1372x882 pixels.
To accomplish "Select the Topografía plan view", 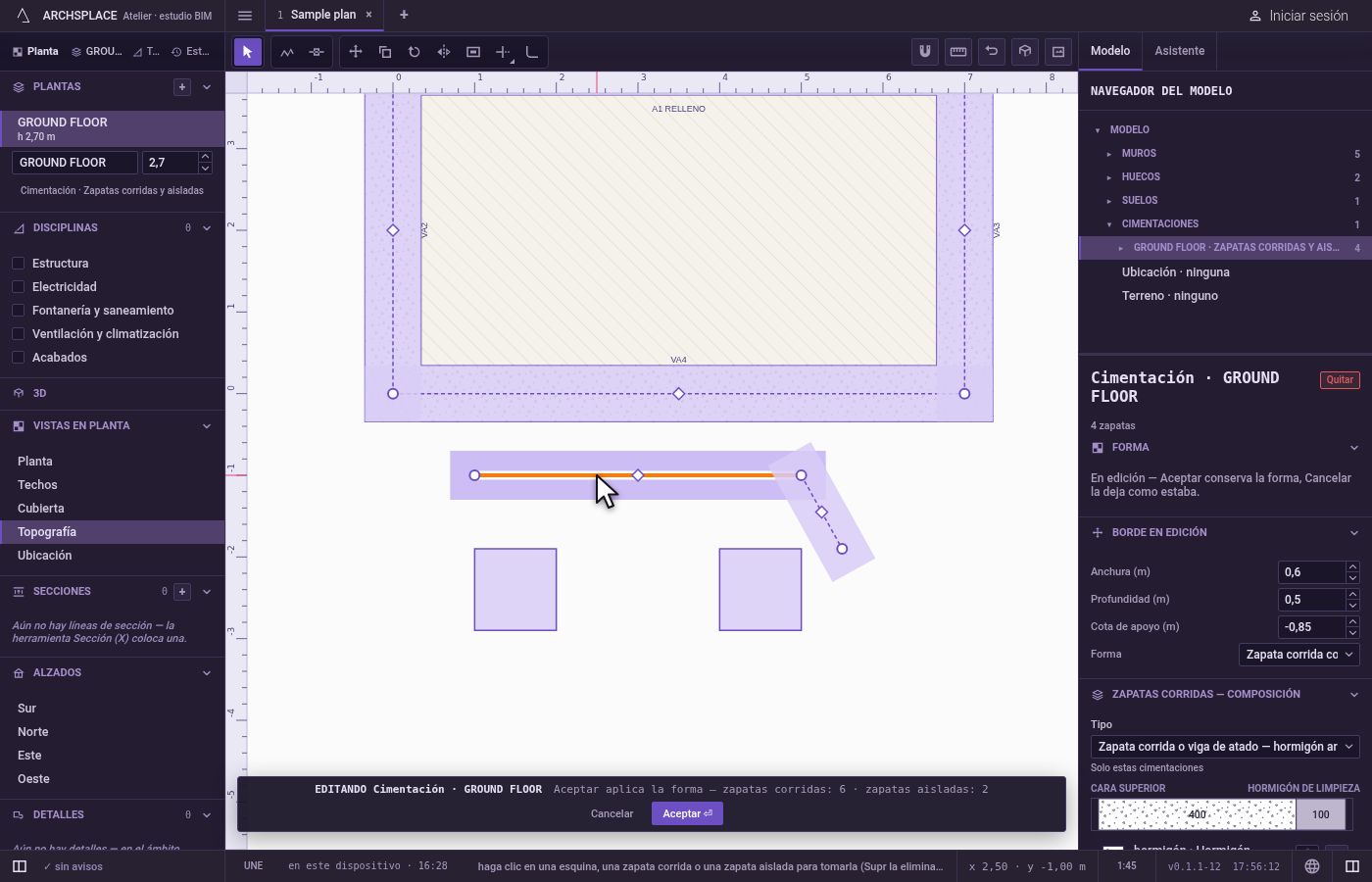I will [113, 532].
